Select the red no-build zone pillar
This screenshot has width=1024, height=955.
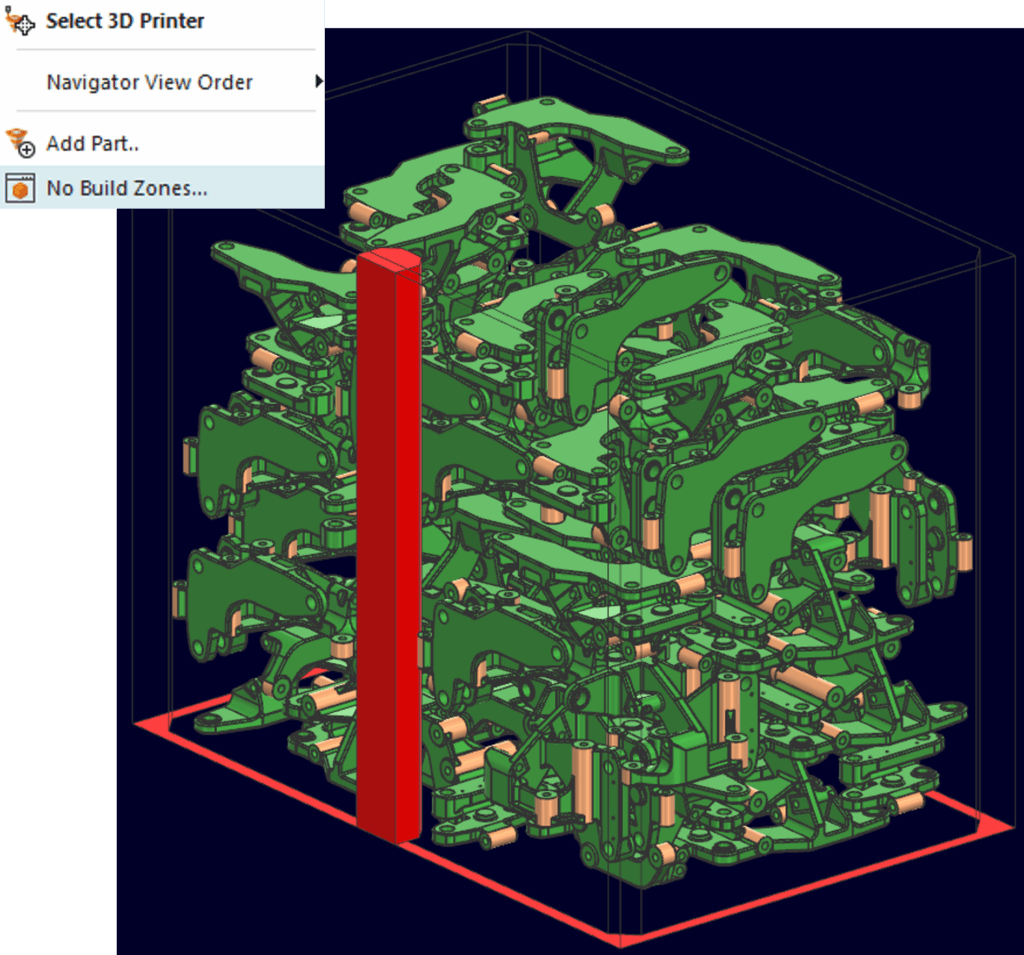click(385, 550)
